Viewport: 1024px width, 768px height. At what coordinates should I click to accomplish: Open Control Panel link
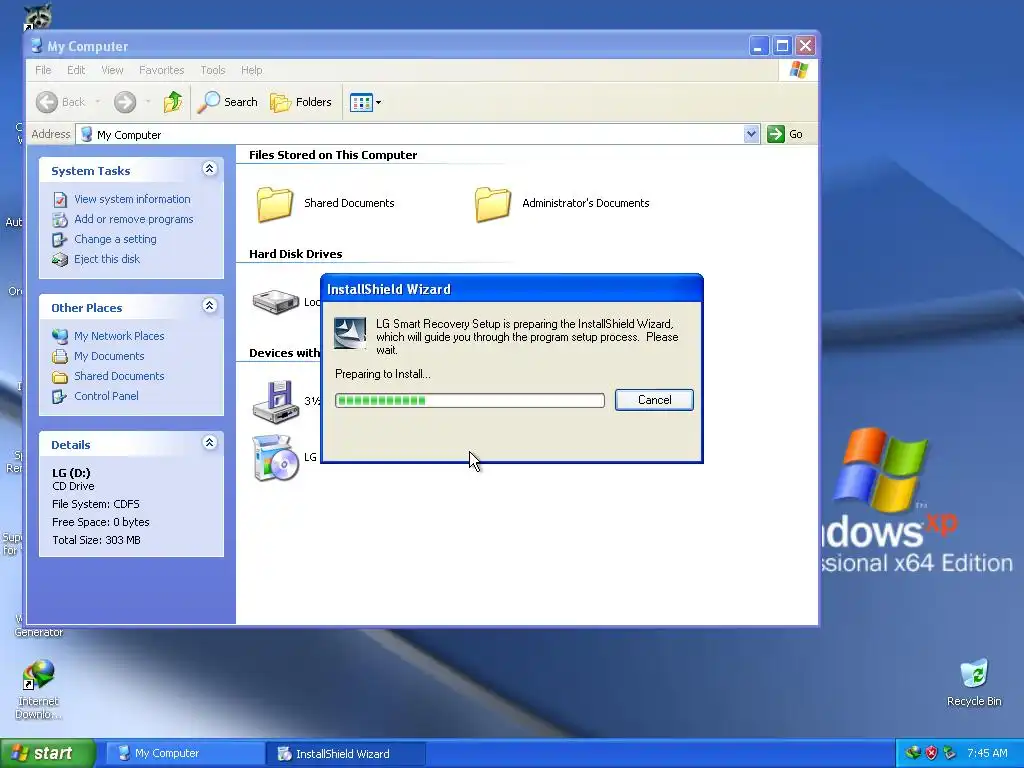[106, 396]
